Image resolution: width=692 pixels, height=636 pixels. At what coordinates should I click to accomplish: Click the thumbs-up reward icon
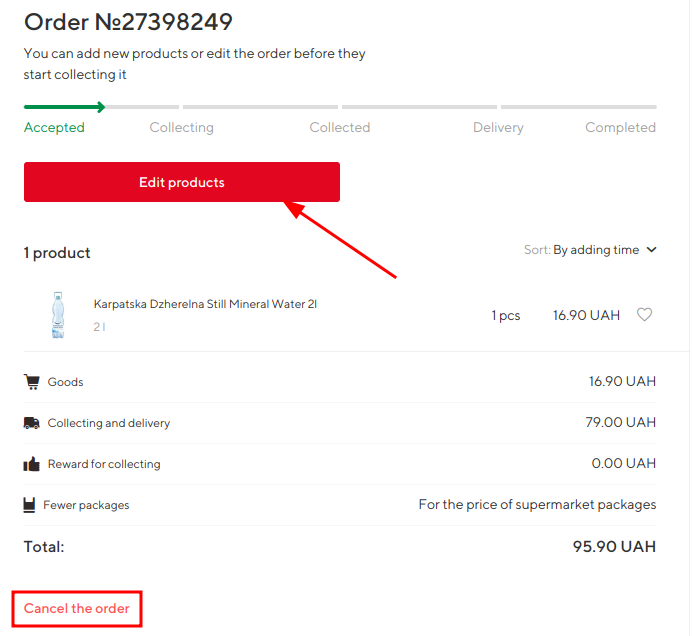pos(32,464)
